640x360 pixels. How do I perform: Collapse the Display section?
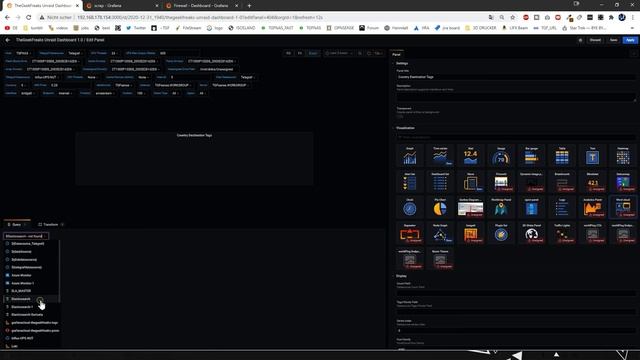click(400, 276)
